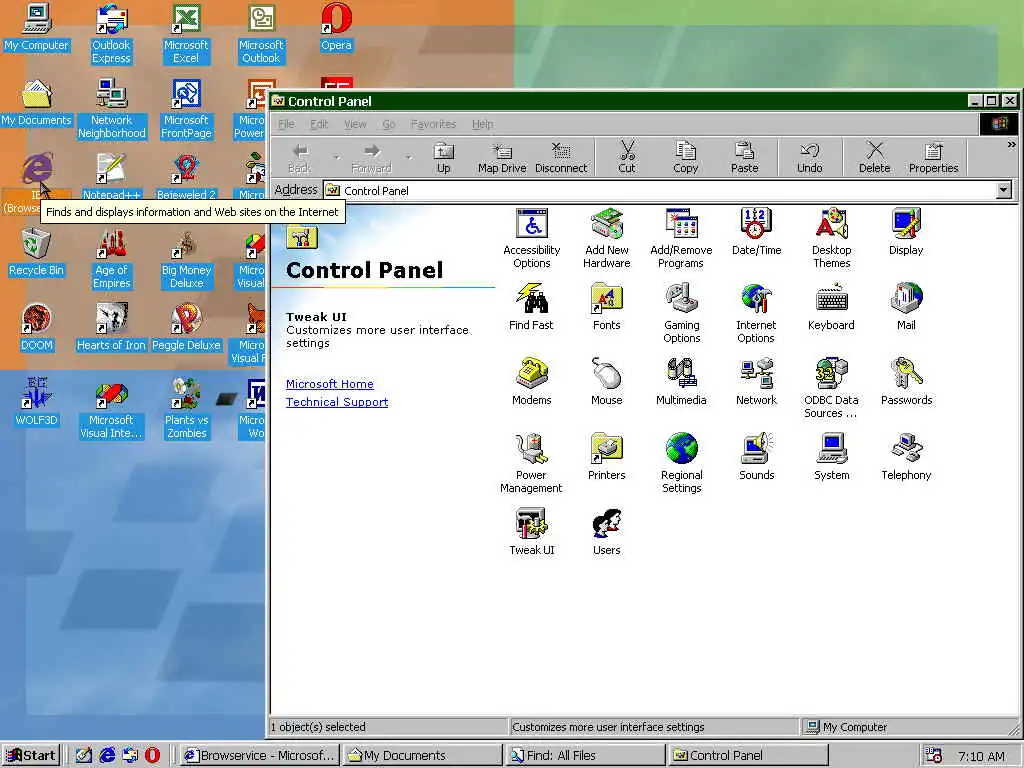The height and width of the screenshot is (768, 1024).
Task: Launch Internet Explorer from Quick Launch
Action: tap(107, 756)
